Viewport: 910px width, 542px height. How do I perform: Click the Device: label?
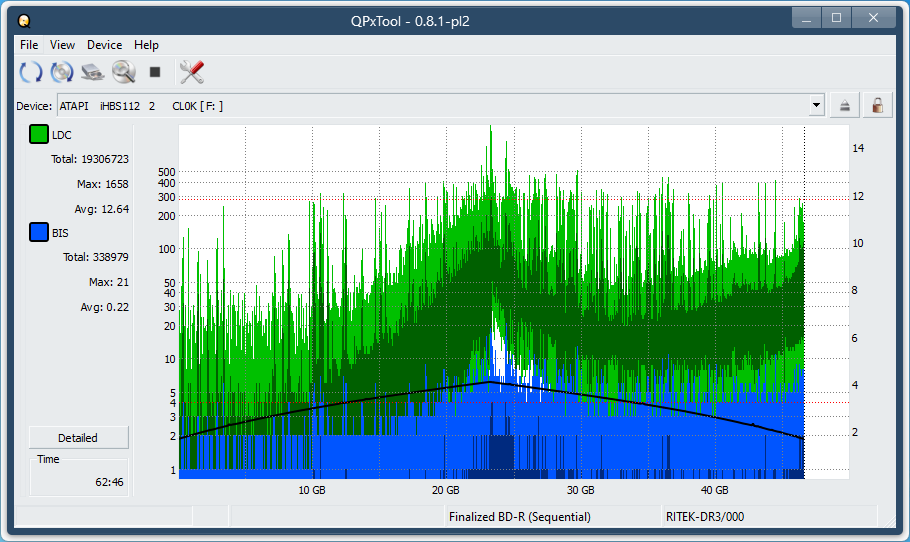pos(34,106)
